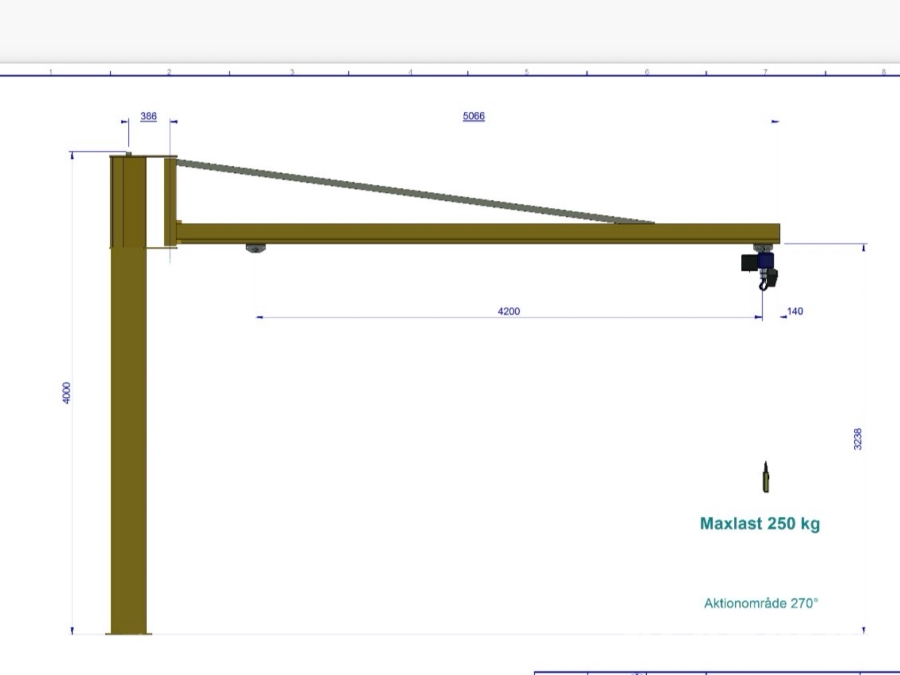Click the Maxlast 250 kg text
This screenshot has width=900, height=675.
[x=759, y=523]
